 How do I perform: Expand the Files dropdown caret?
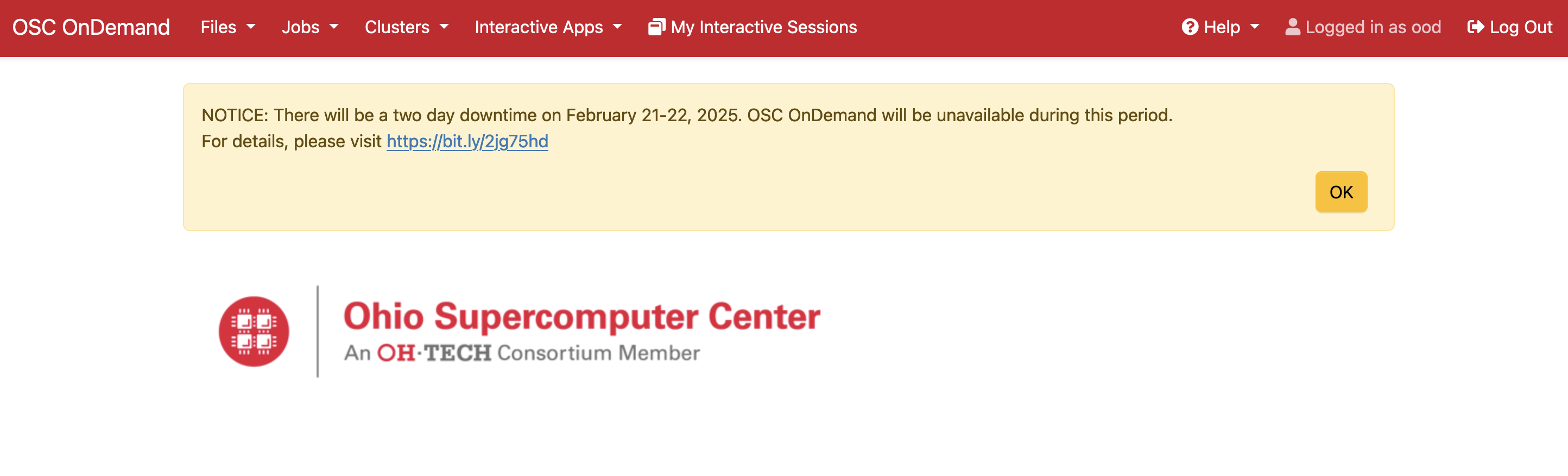pos(251,27)
